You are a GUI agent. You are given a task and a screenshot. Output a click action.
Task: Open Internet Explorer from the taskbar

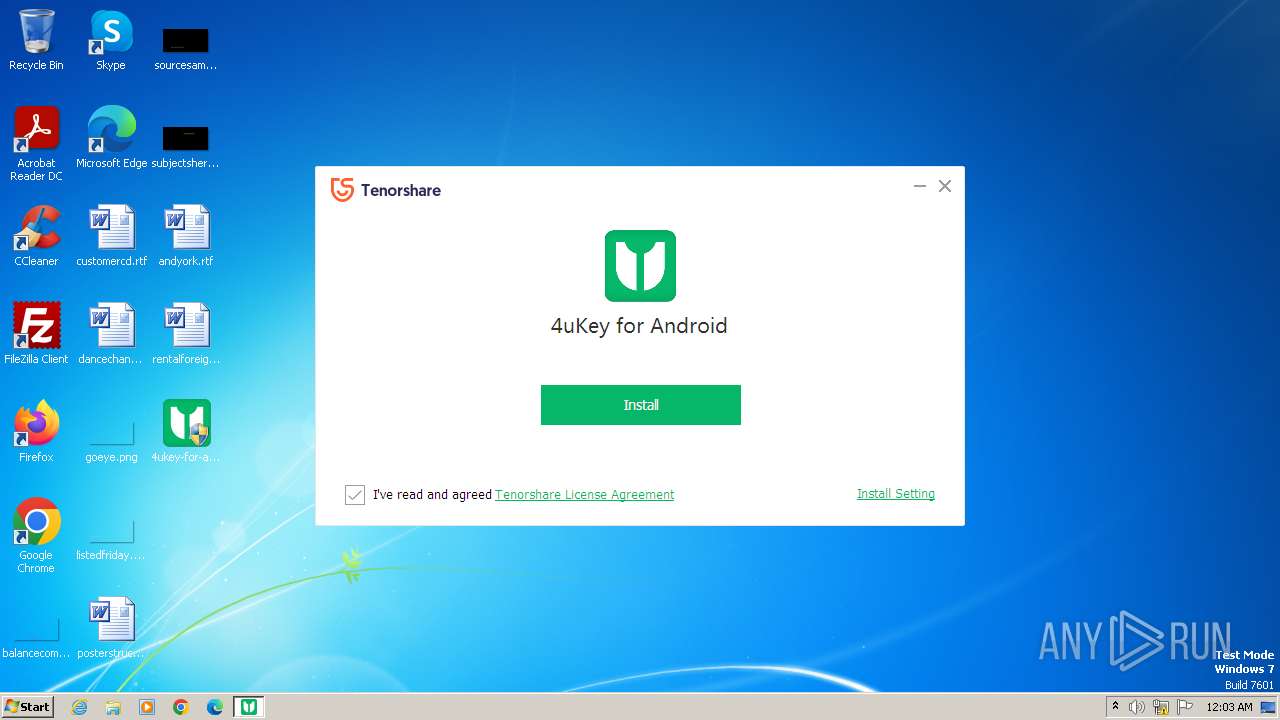pyautogui.click(x=79, y=707)
